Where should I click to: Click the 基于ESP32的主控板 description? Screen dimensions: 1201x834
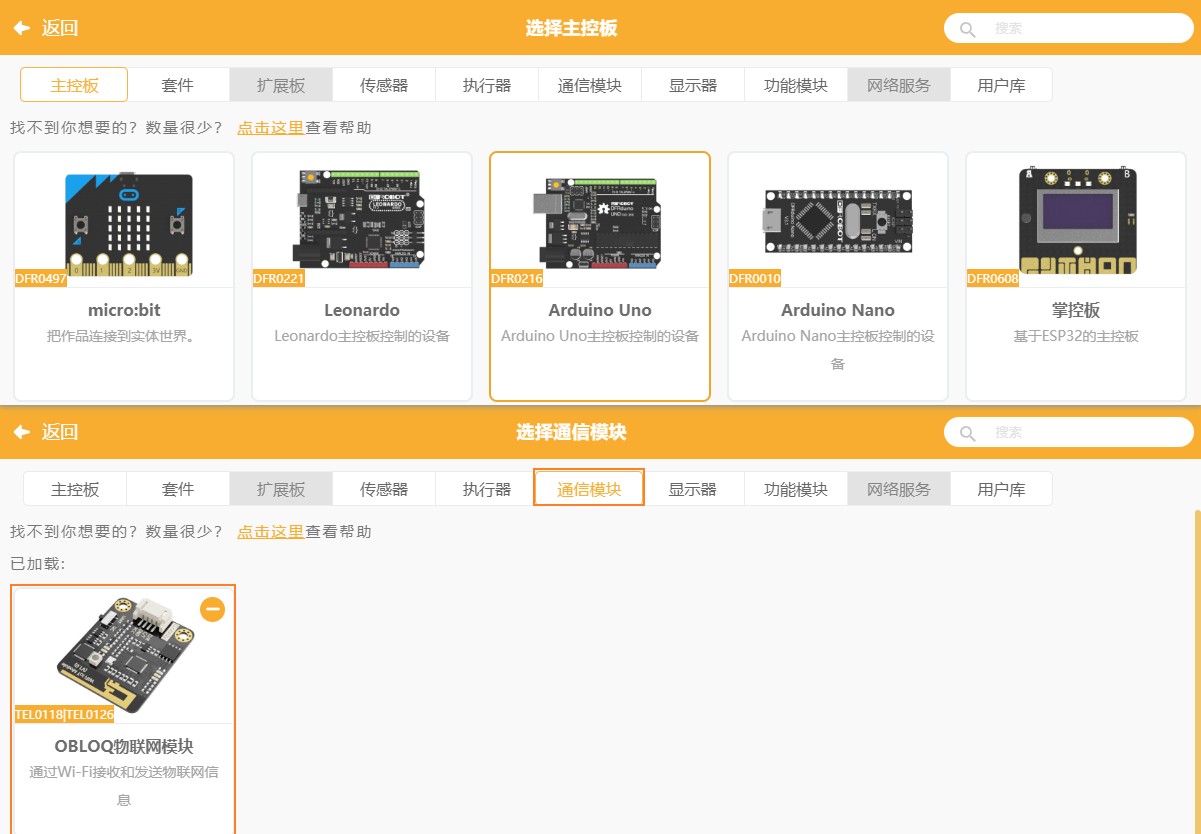[x=1076, y=337]
